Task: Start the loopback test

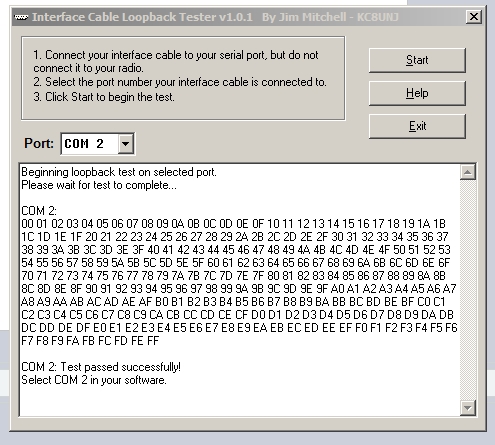Action: point(417,60)
